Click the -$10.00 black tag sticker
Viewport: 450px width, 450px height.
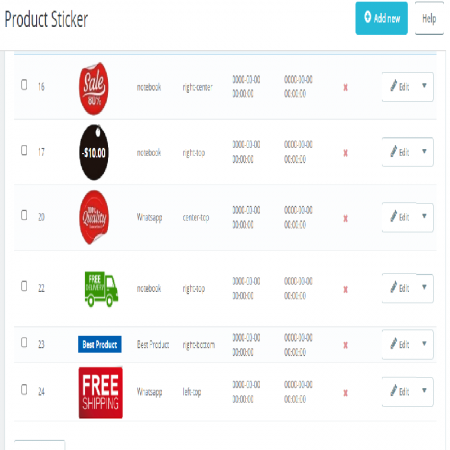pos(94,152)
